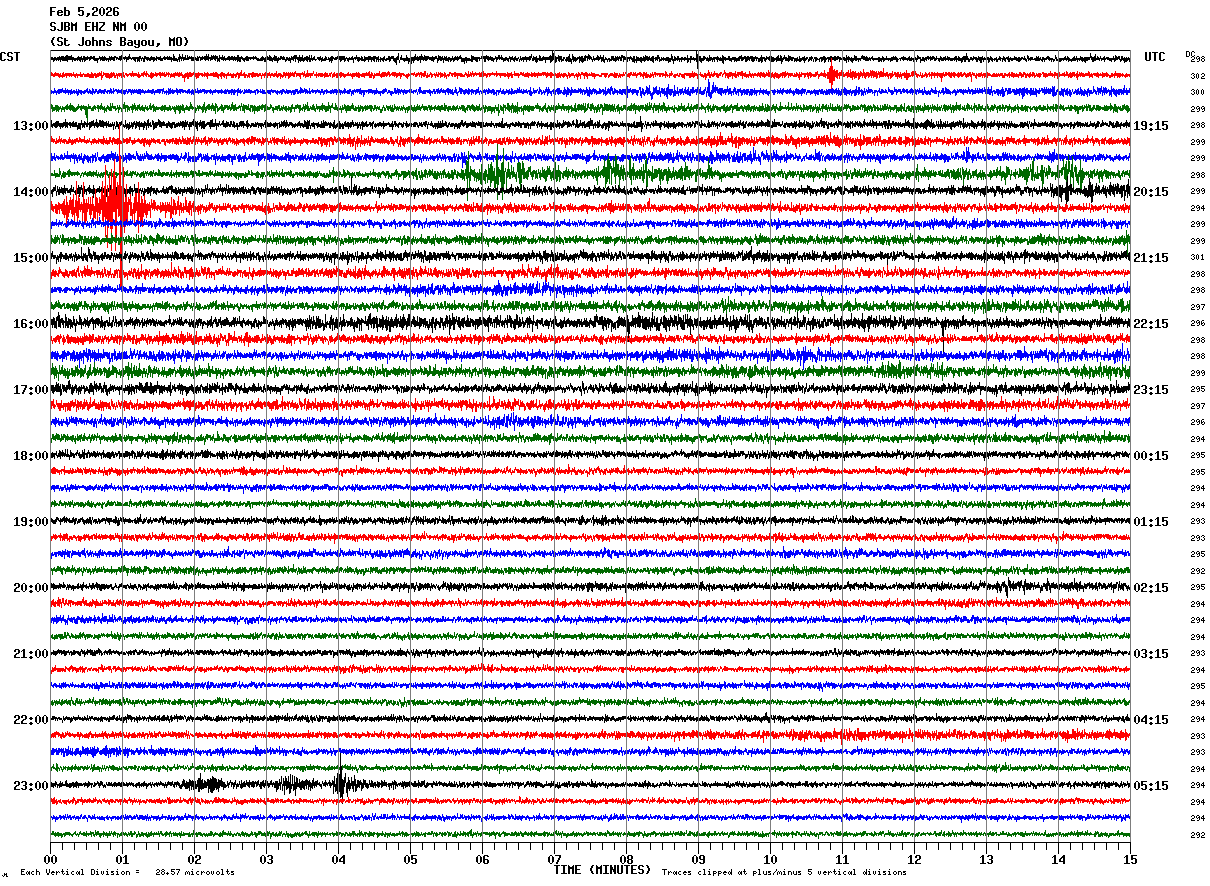Click minute 10 on the time axis
This screenshot has height=886, width=1210.
[770, 859]
